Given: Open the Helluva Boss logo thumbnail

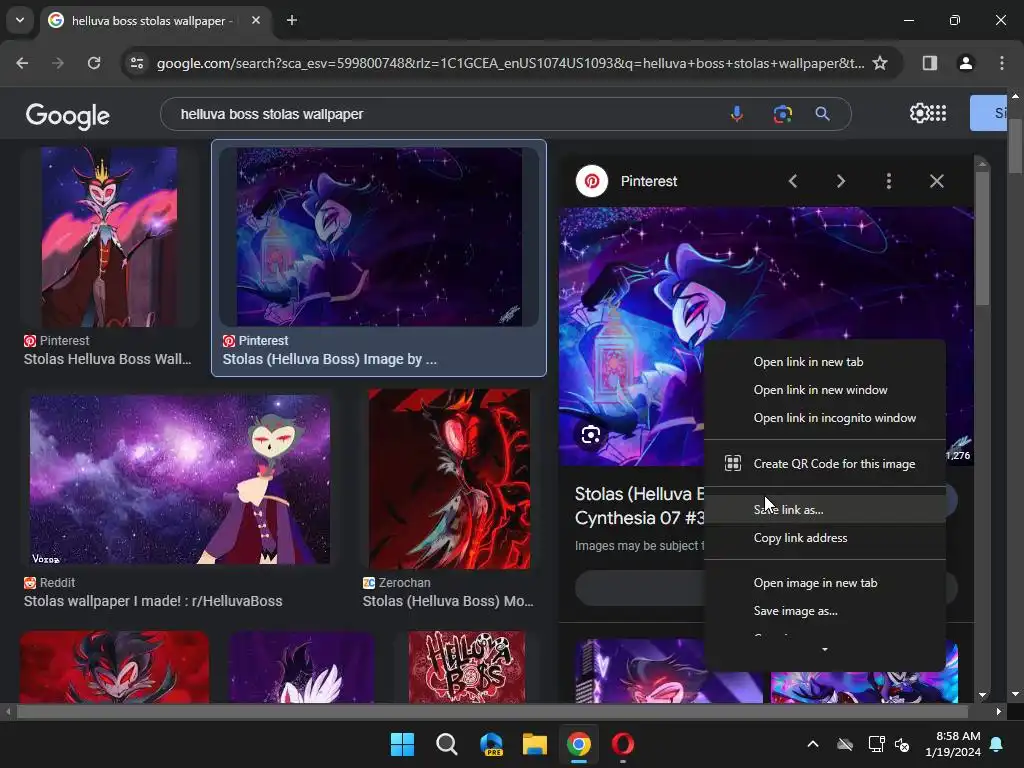Looking at the screenshot, I should click(x=467, y=667).
